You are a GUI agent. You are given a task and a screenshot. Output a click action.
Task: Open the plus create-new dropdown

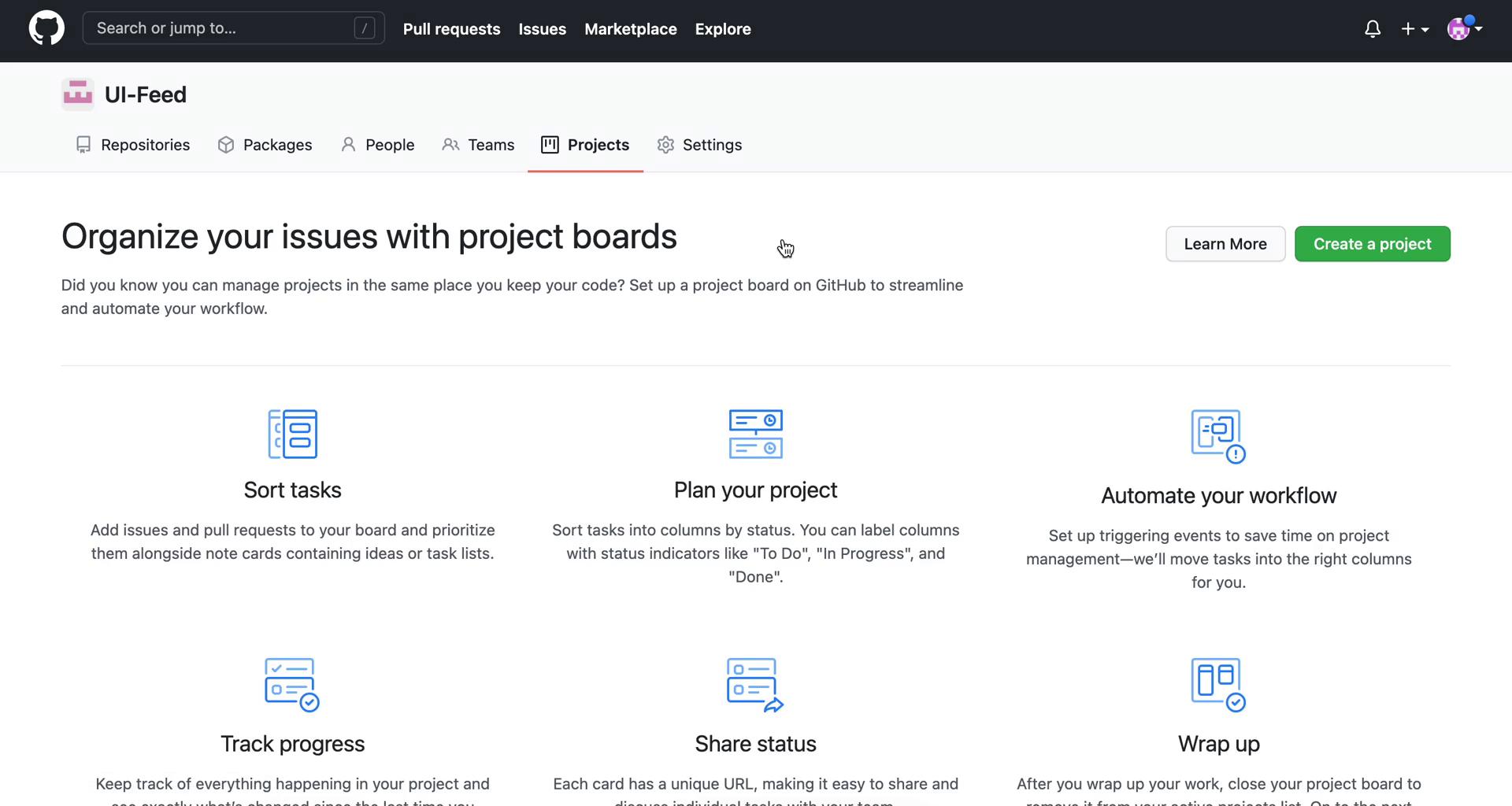[1415, 29]
